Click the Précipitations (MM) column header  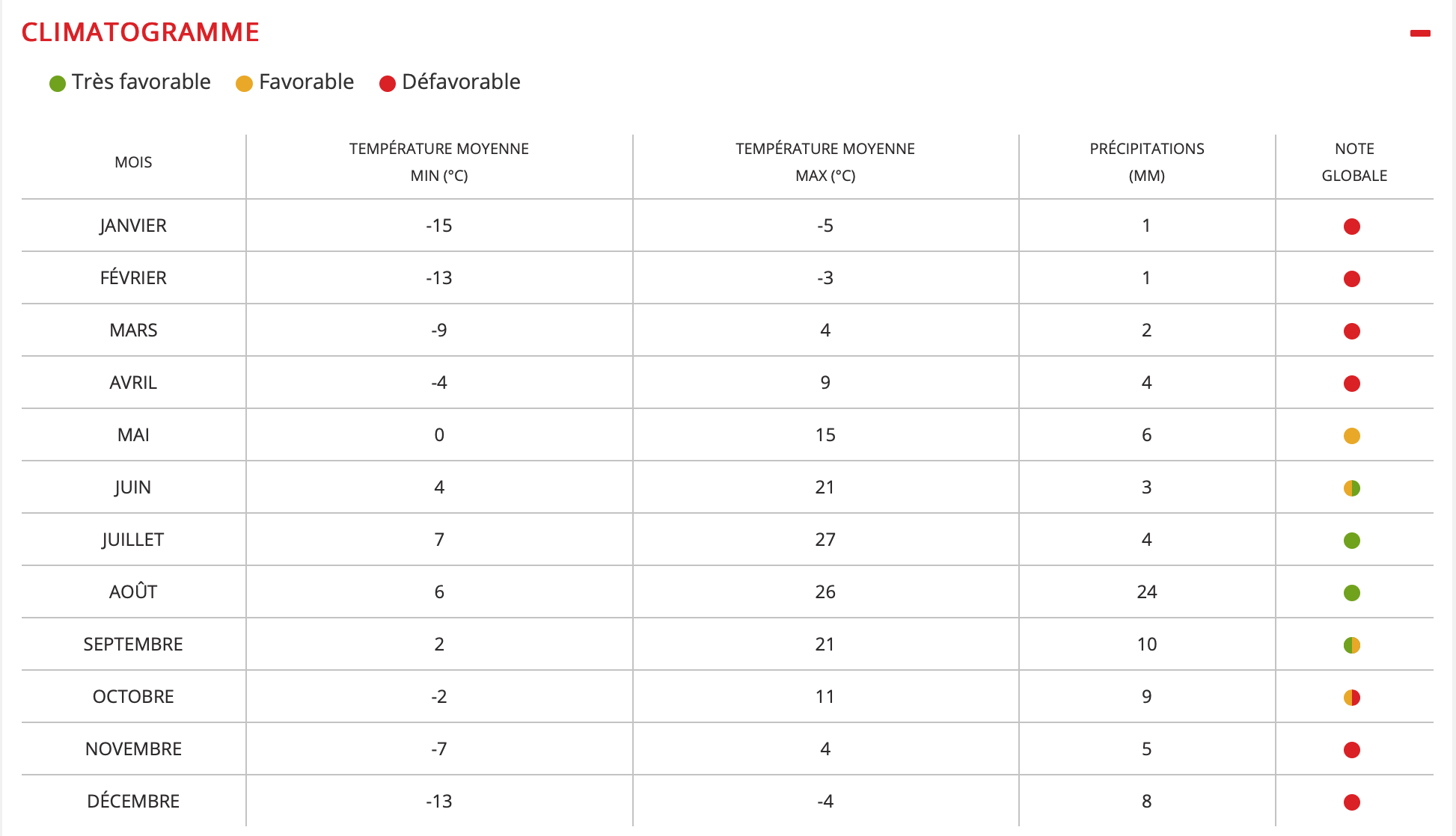(1146, 162)
